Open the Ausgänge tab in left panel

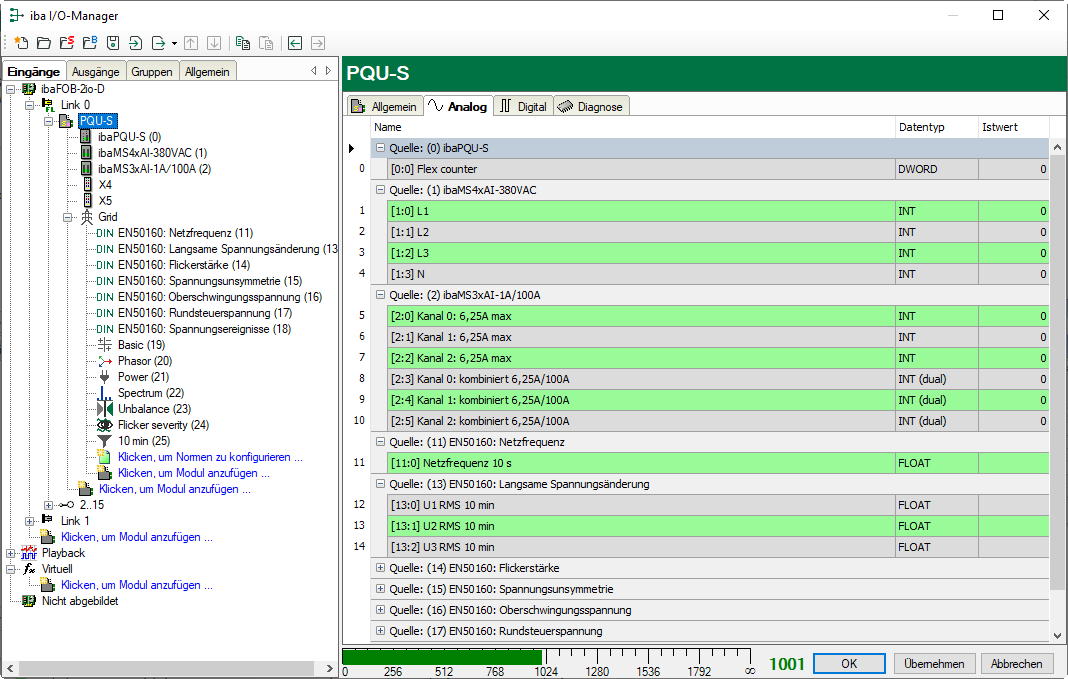[x=96, y=71]
